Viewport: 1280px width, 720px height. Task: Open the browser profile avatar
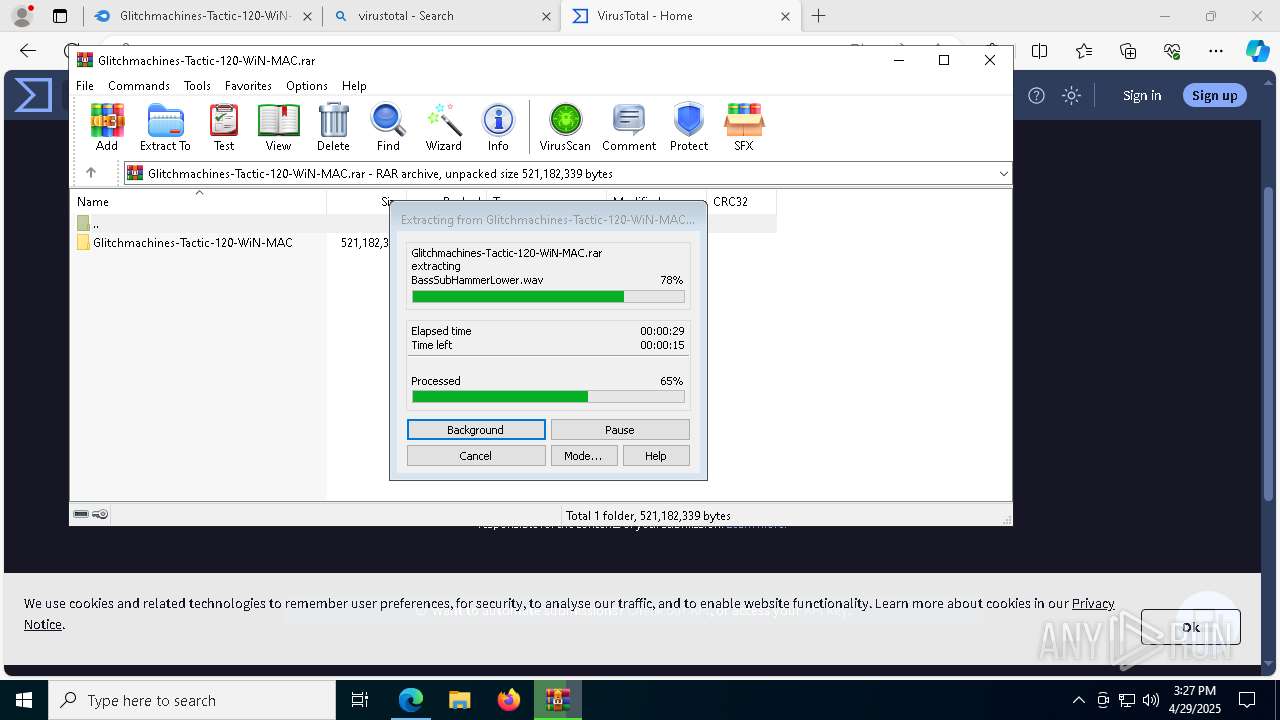(x=22, y=16)
